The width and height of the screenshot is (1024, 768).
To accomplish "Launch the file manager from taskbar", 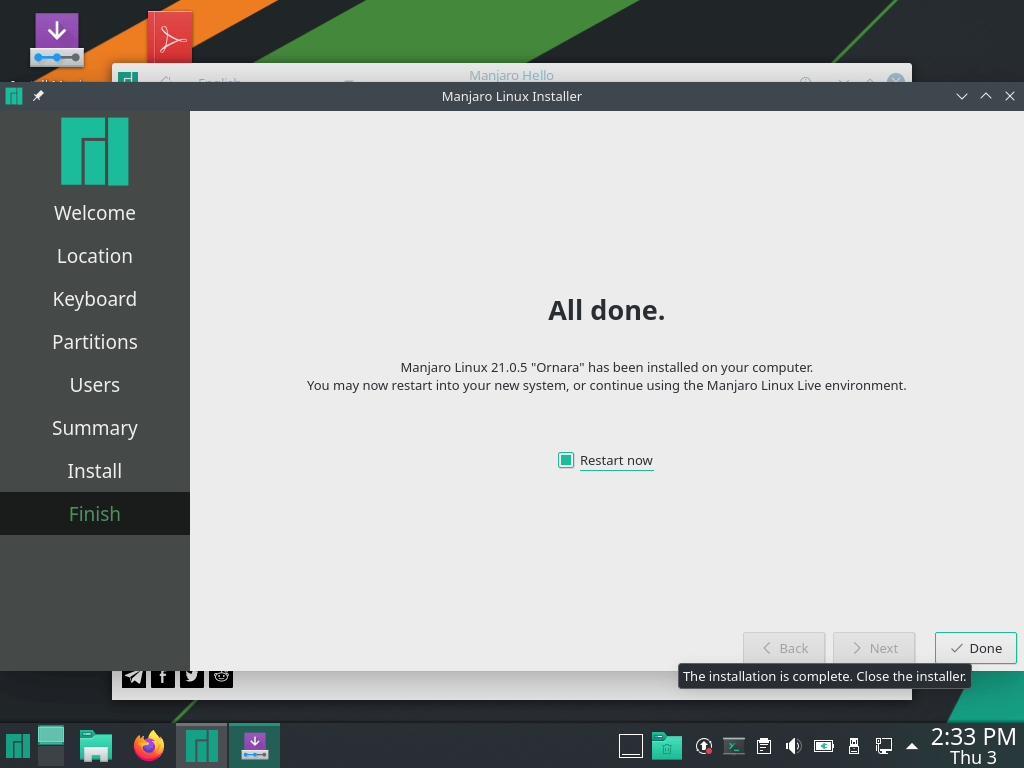I will click(96, 746).
